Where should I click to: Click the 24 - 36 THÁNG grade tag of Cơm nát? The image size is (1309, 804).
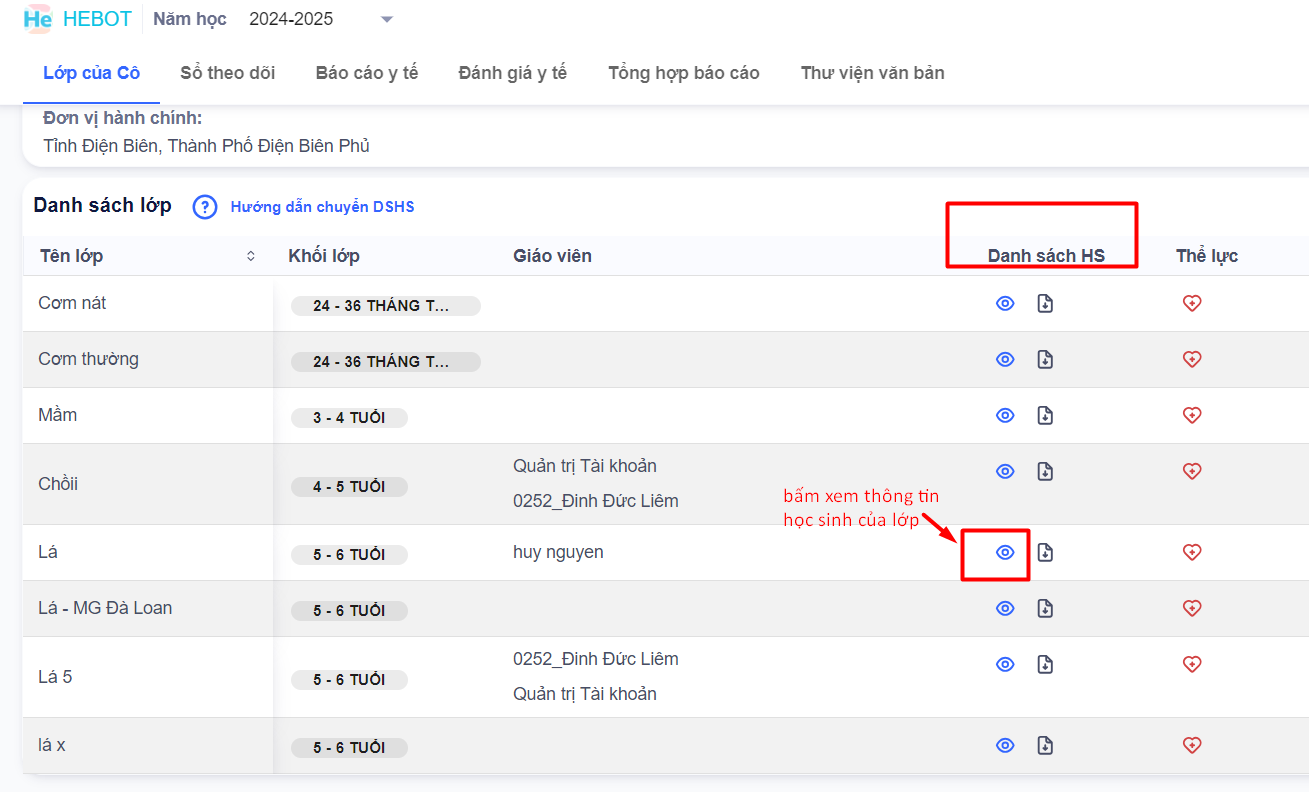(x=385, y=306)
